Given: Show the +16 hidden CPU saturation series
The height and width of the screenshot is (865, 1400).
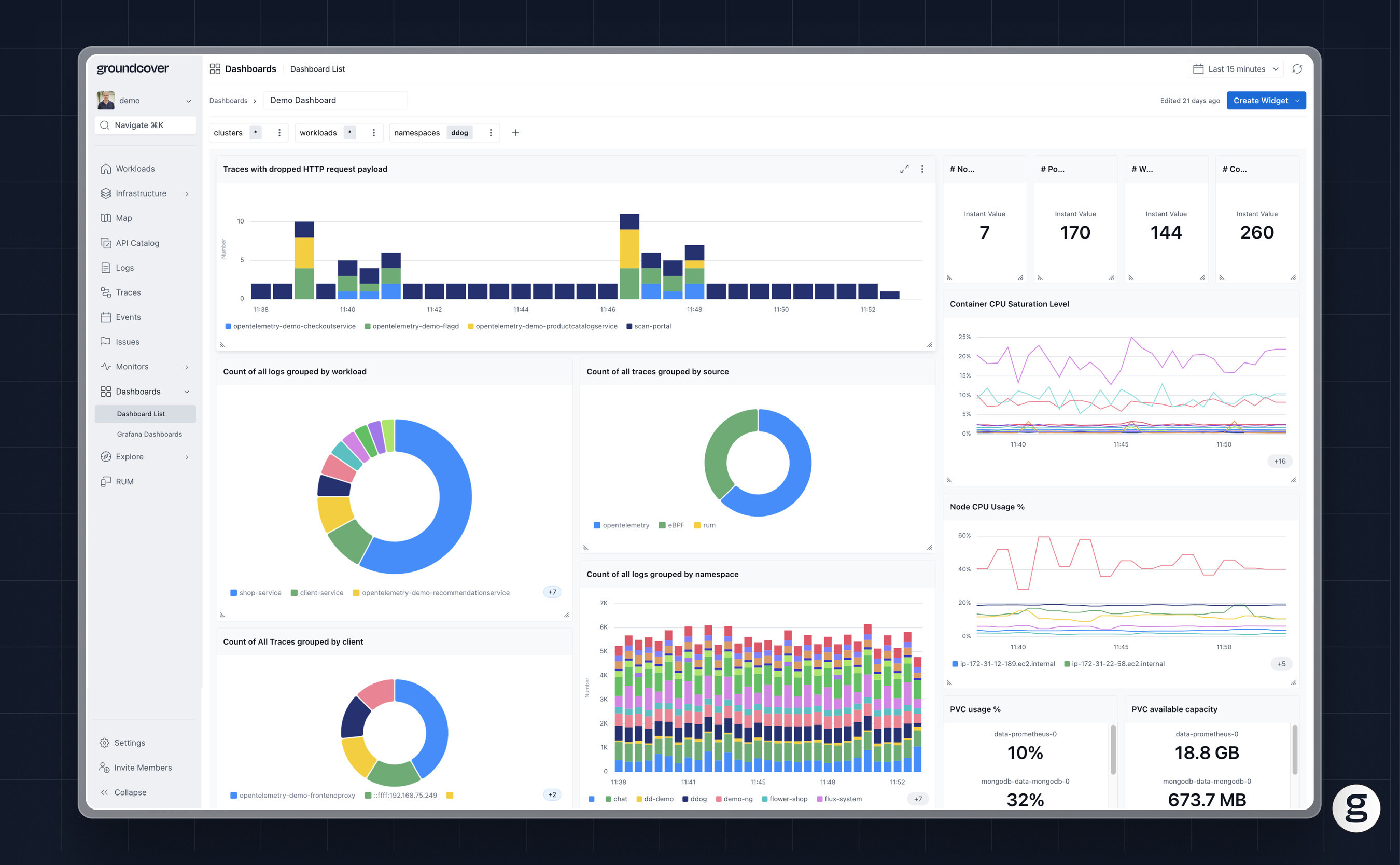Looking at the screenshot, I should (x=1279, y=461).
